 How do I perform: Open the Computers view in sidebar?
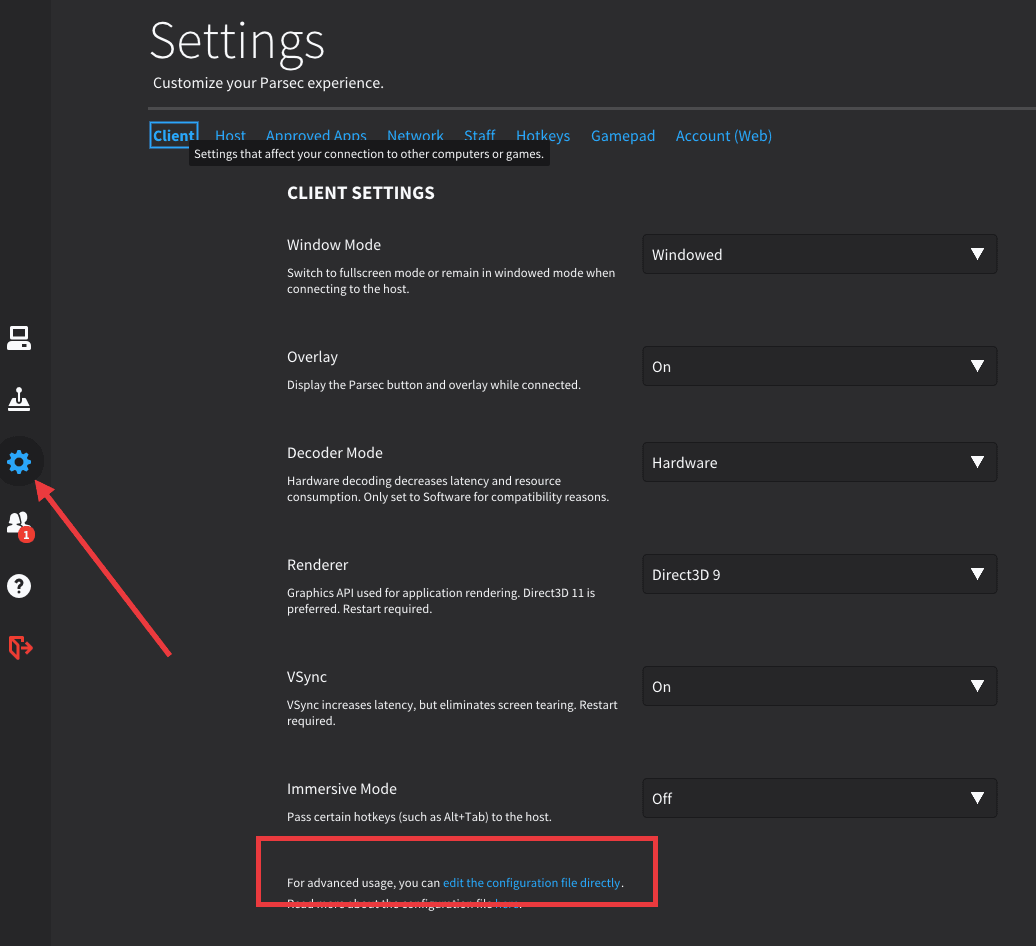(x=19, y=339)
